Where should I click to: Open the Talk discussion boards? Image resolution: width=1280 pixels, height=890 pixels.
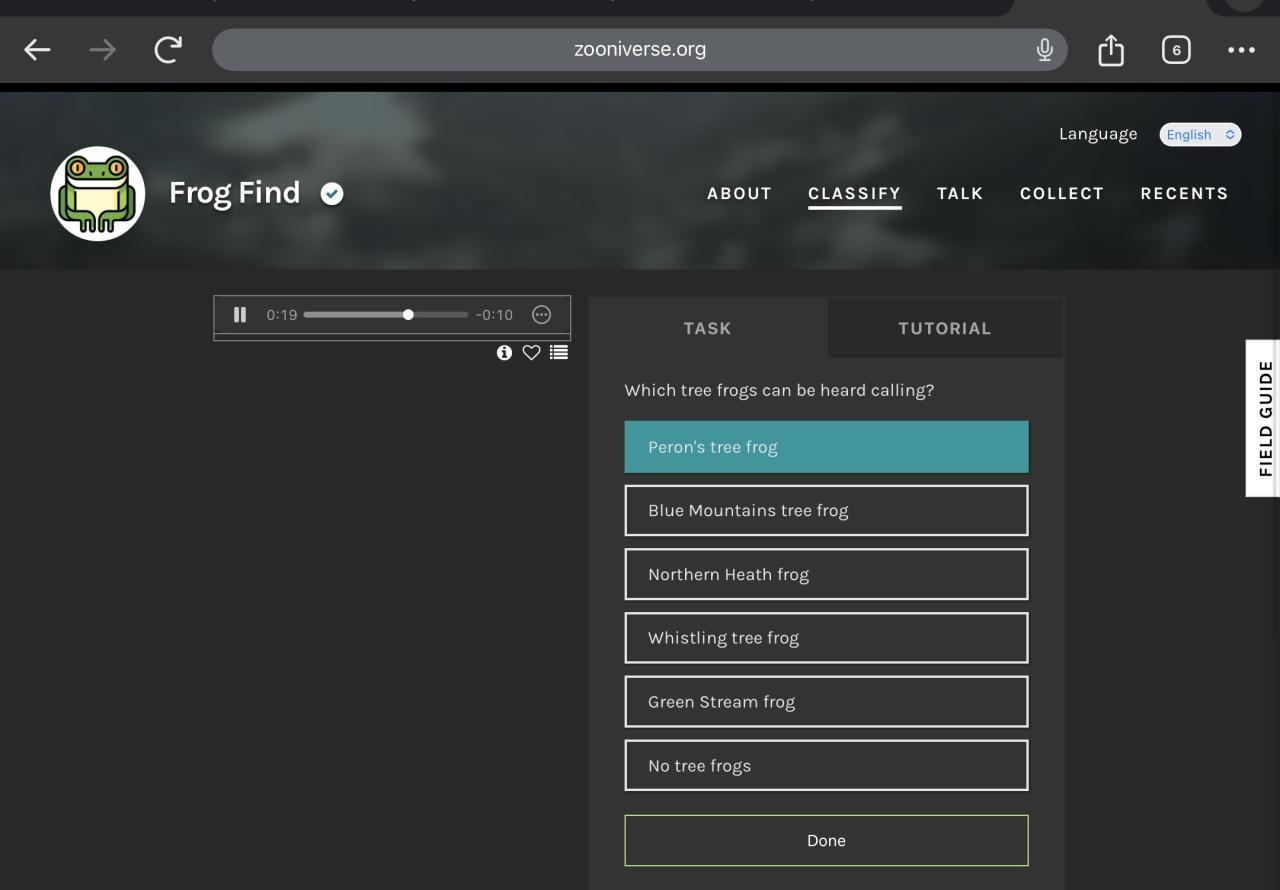pyautogui.click(x=960, y=194)
